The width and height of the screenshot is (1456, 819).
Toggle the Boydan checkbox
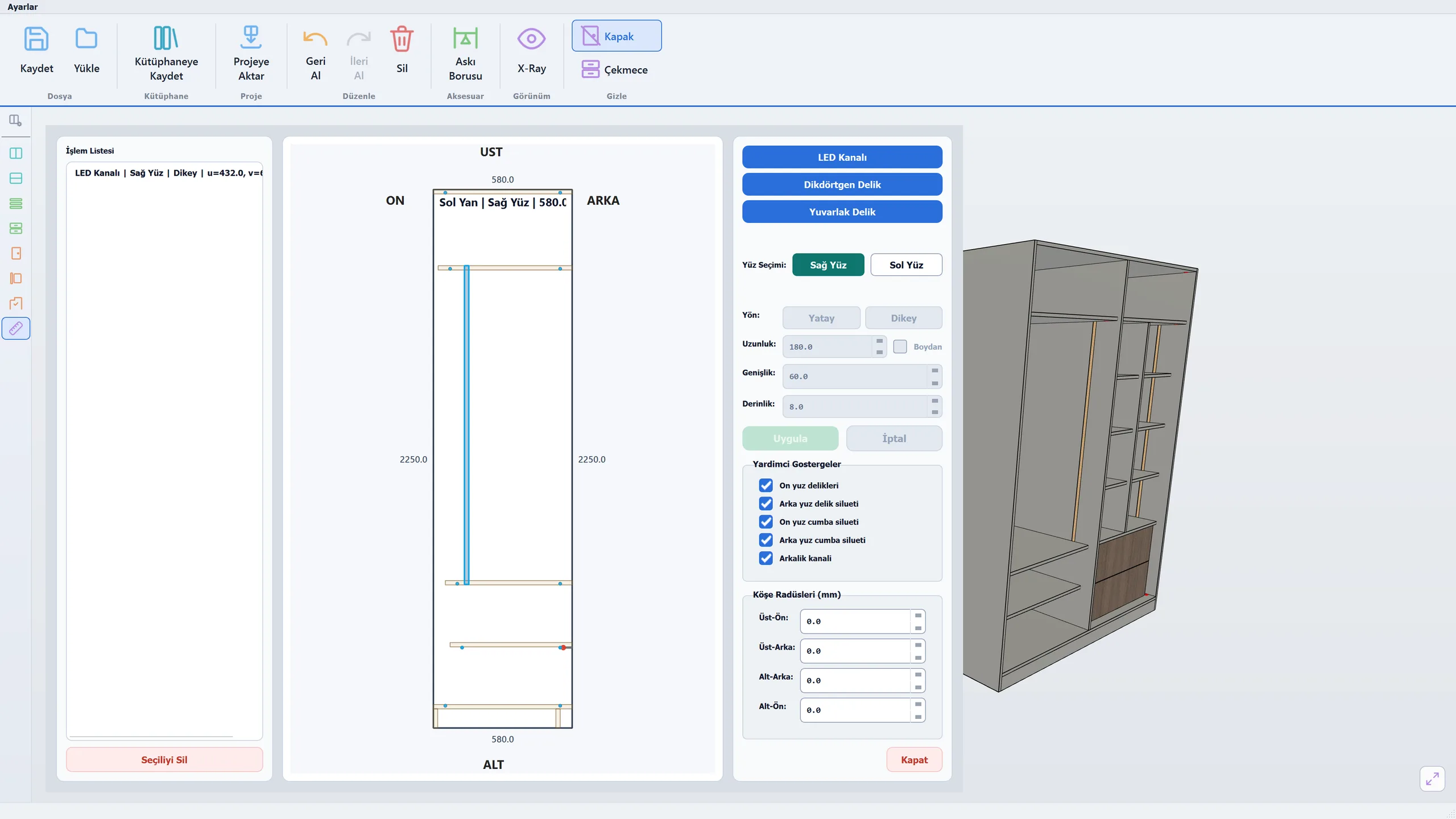point(900,346)
